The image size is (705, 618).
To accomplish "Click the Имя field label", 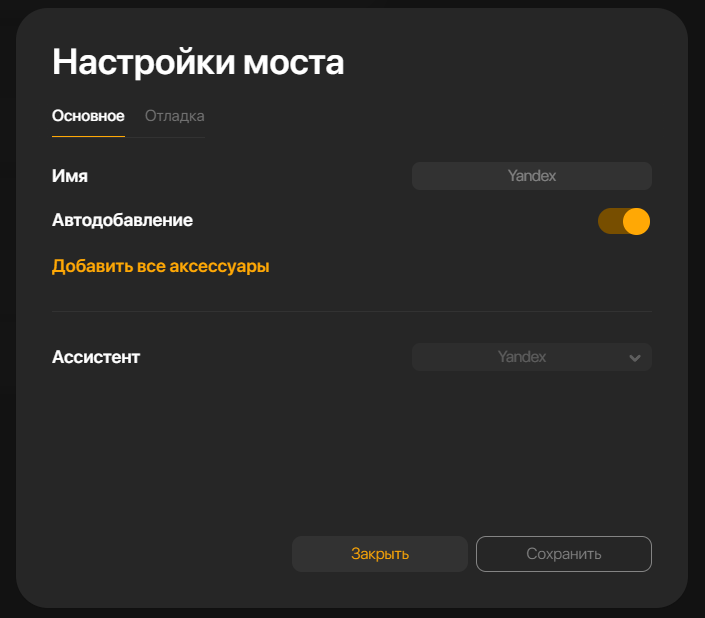I will tap(70, 176).
